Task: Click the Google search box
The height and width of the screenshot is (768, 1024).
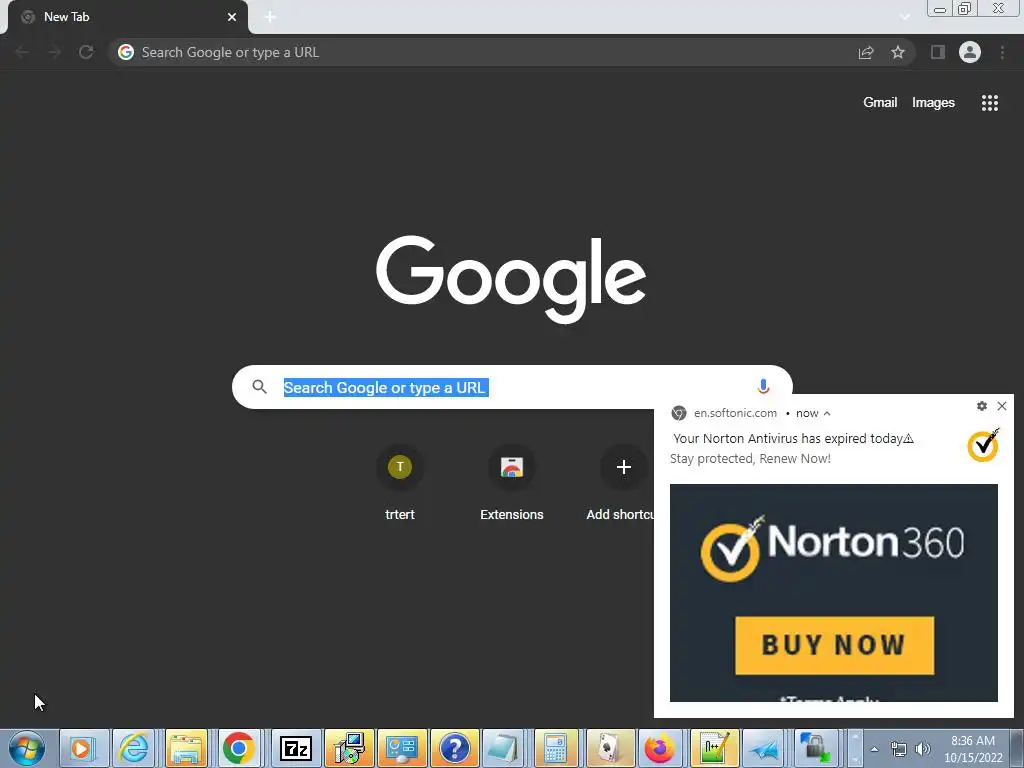Action: pos(512,387)
